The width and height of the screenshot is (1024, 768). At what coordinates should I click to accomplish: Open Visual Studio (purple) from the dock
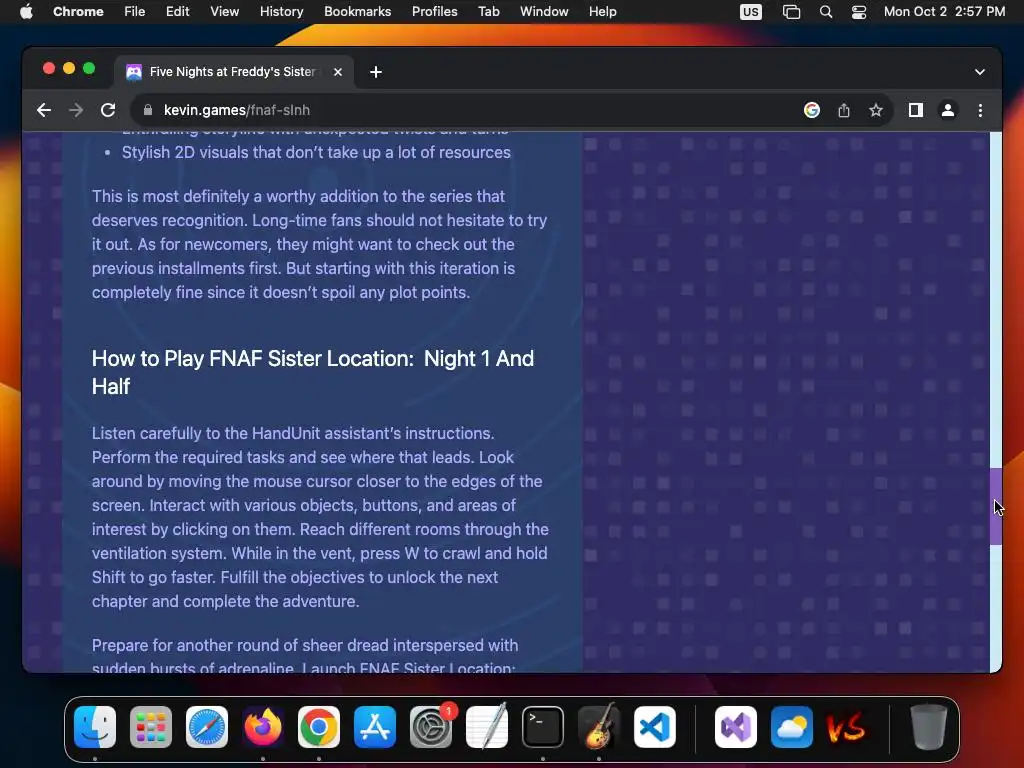(736, 727)
